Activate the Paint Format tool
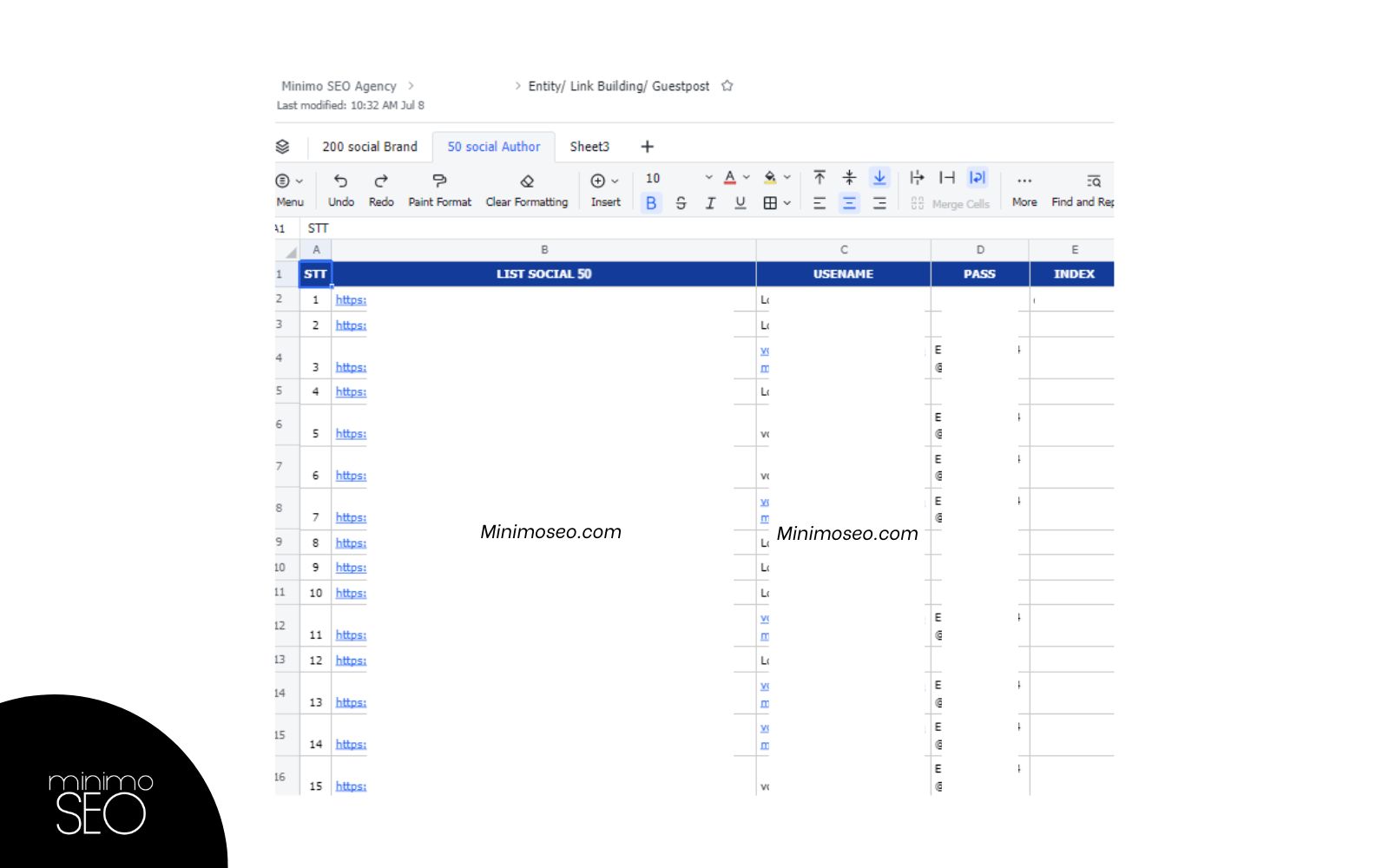The image size is (1389, 868). (x=439, y=190)
